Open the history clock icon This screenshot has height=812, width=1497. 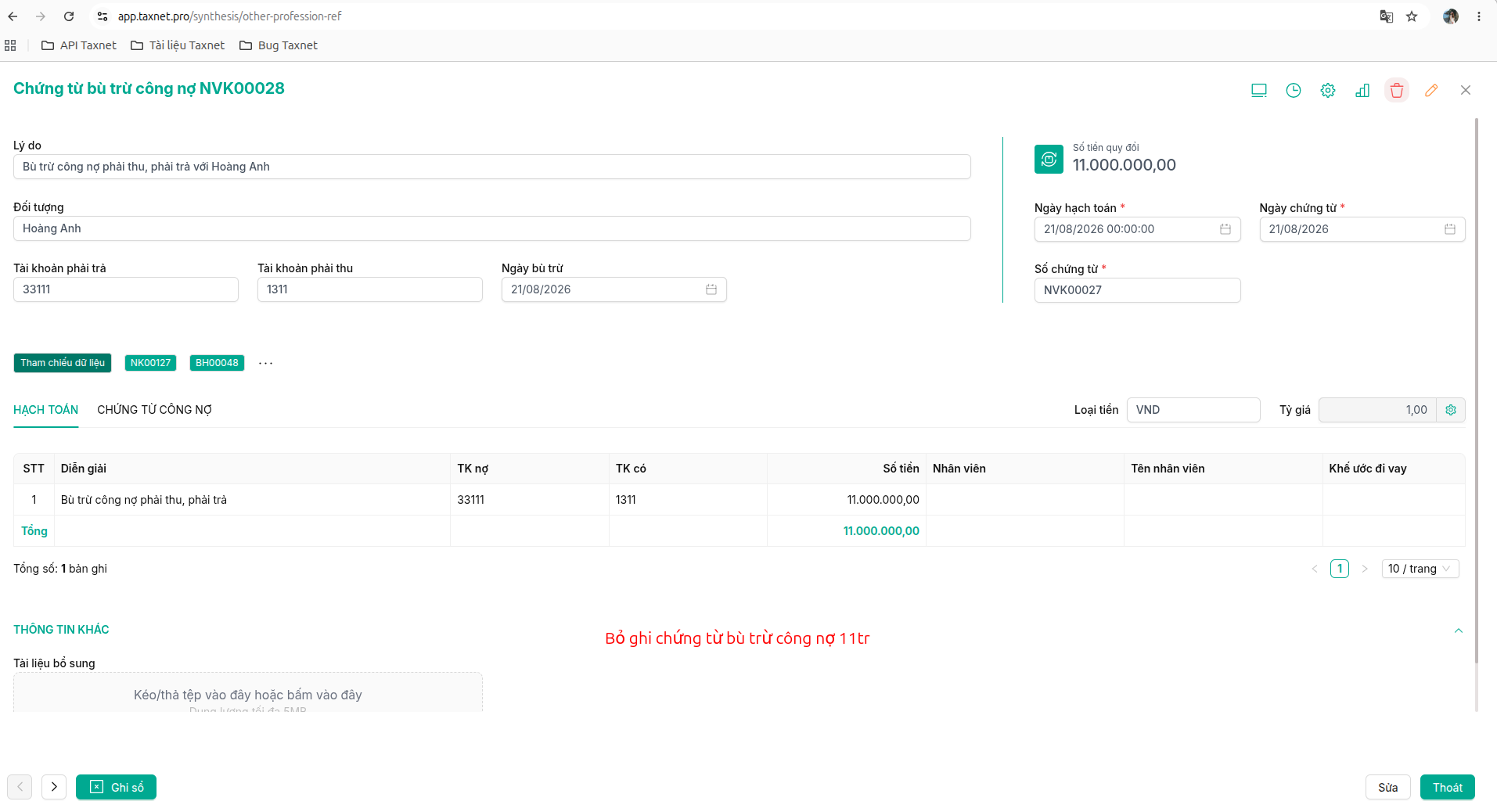tap(1294, 90)
